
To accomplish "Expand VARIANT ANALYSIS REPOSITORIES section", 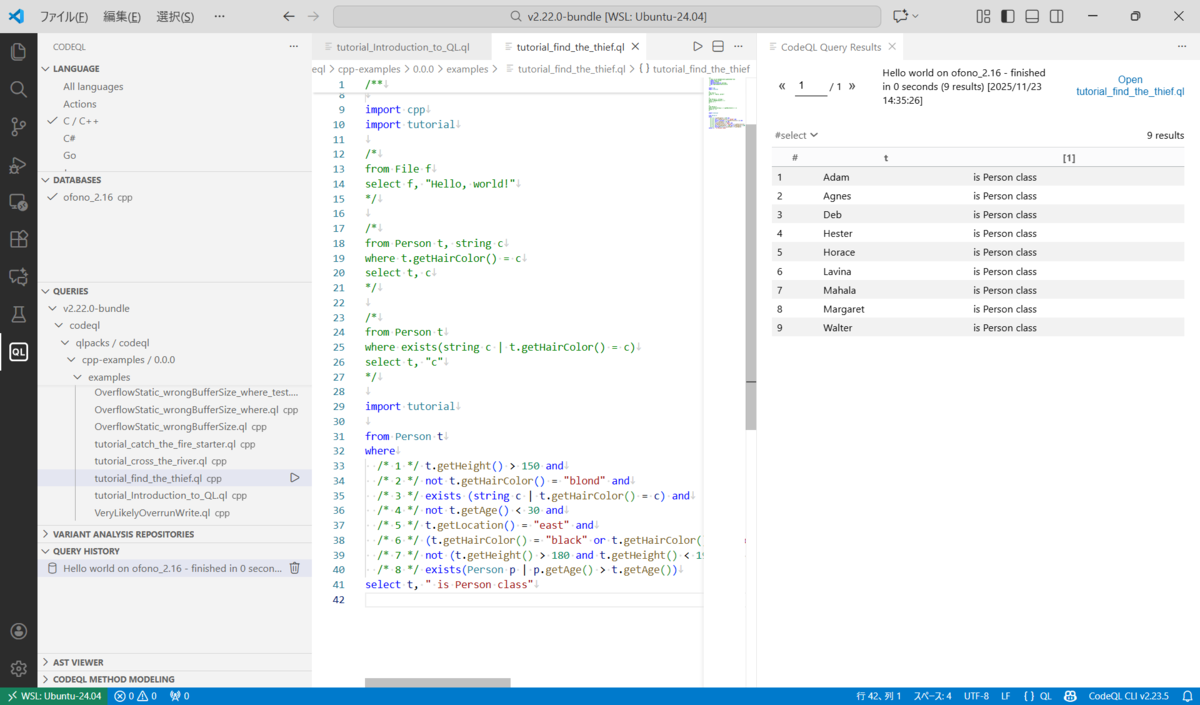I will 123,534.
